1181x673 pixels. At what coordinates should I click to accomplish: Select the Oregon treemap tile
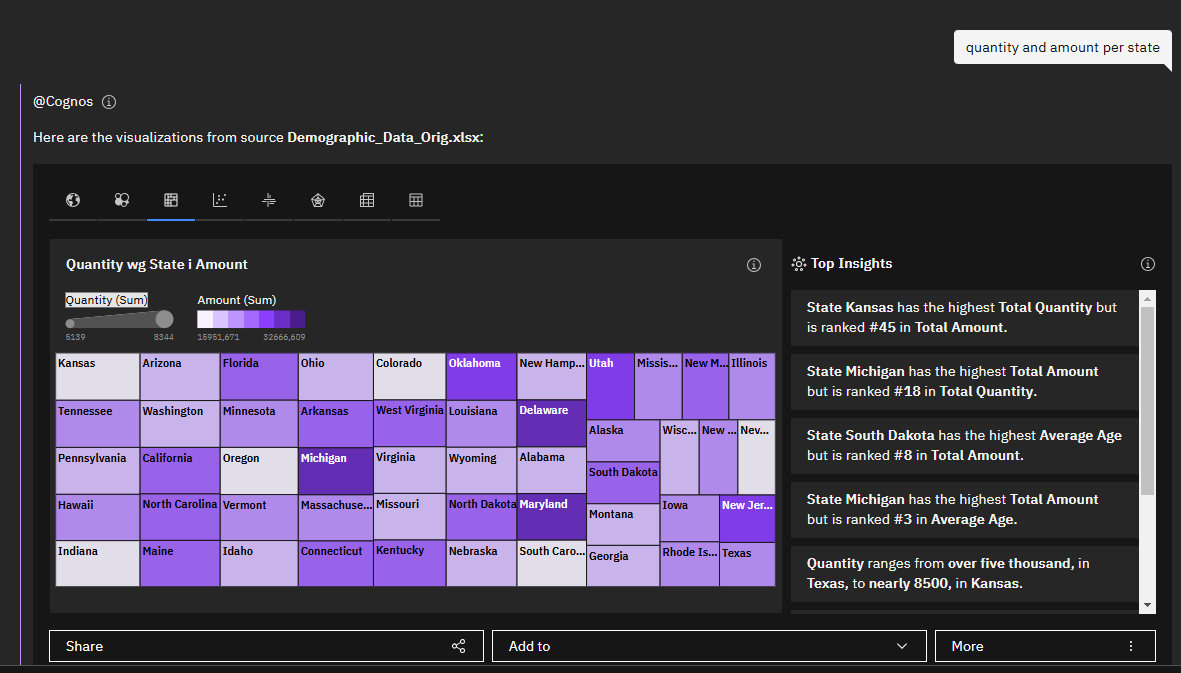[x=259, y=471]
